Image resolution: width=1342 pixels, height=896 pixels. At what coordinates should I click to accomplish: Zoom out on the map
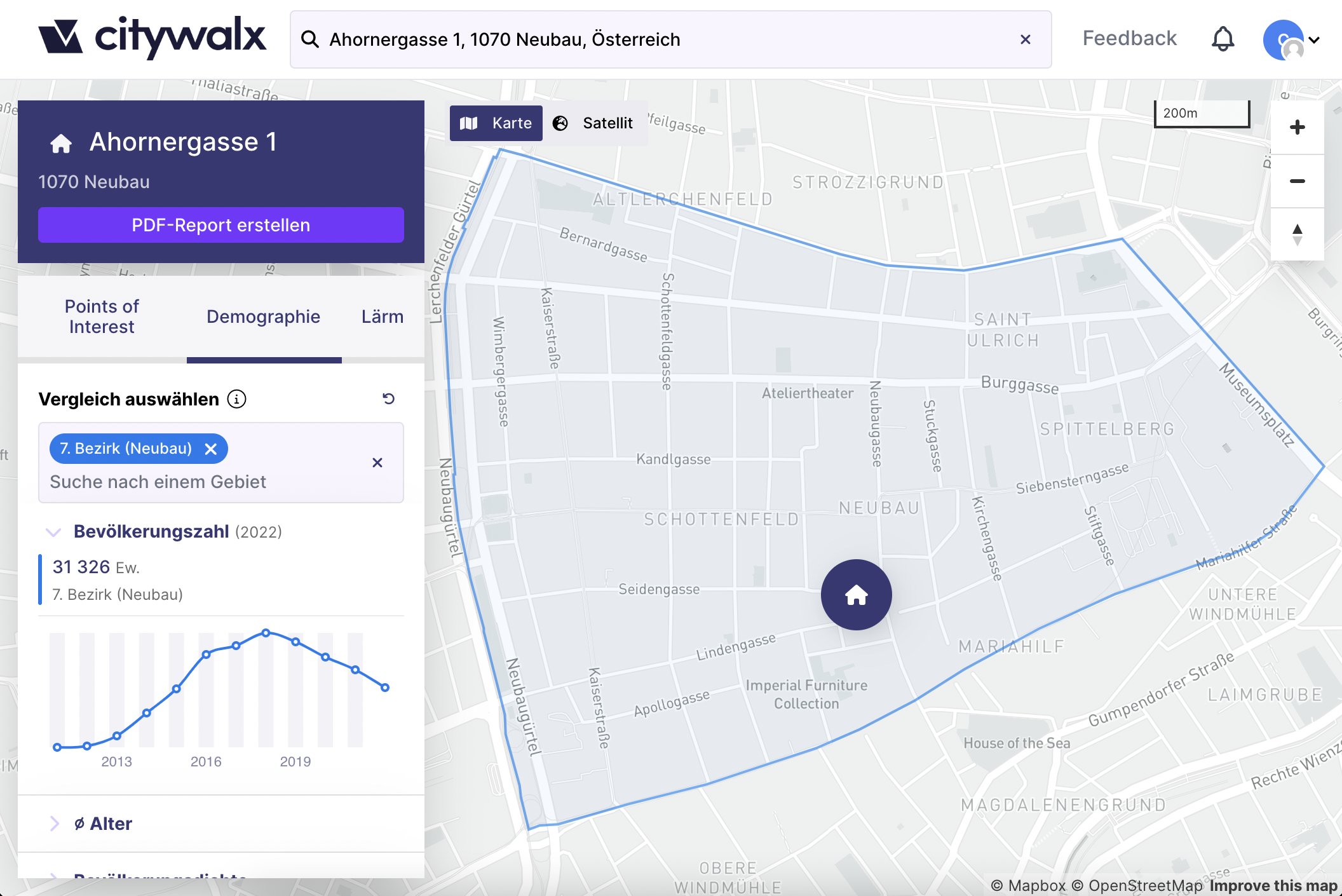click(x=1298, y=181)
